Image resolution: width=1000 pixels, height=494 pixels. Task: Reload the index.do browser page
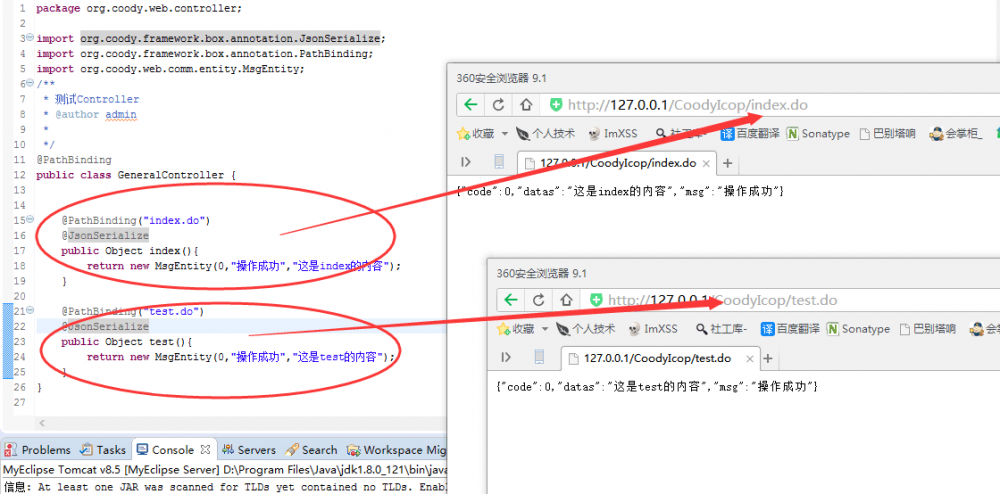tap(499, 105)
